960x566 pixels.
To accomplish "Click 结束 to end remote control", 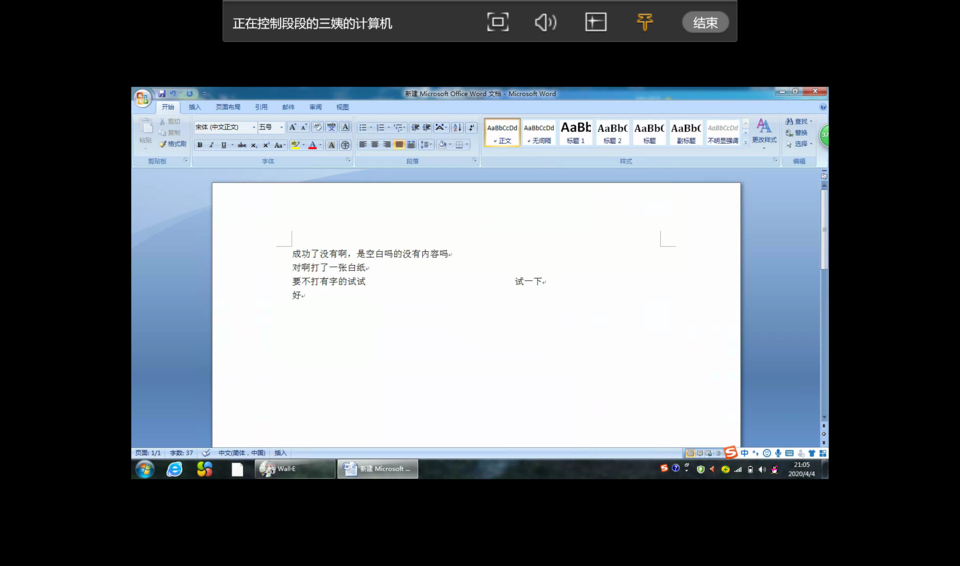I will tap(705, 23).
